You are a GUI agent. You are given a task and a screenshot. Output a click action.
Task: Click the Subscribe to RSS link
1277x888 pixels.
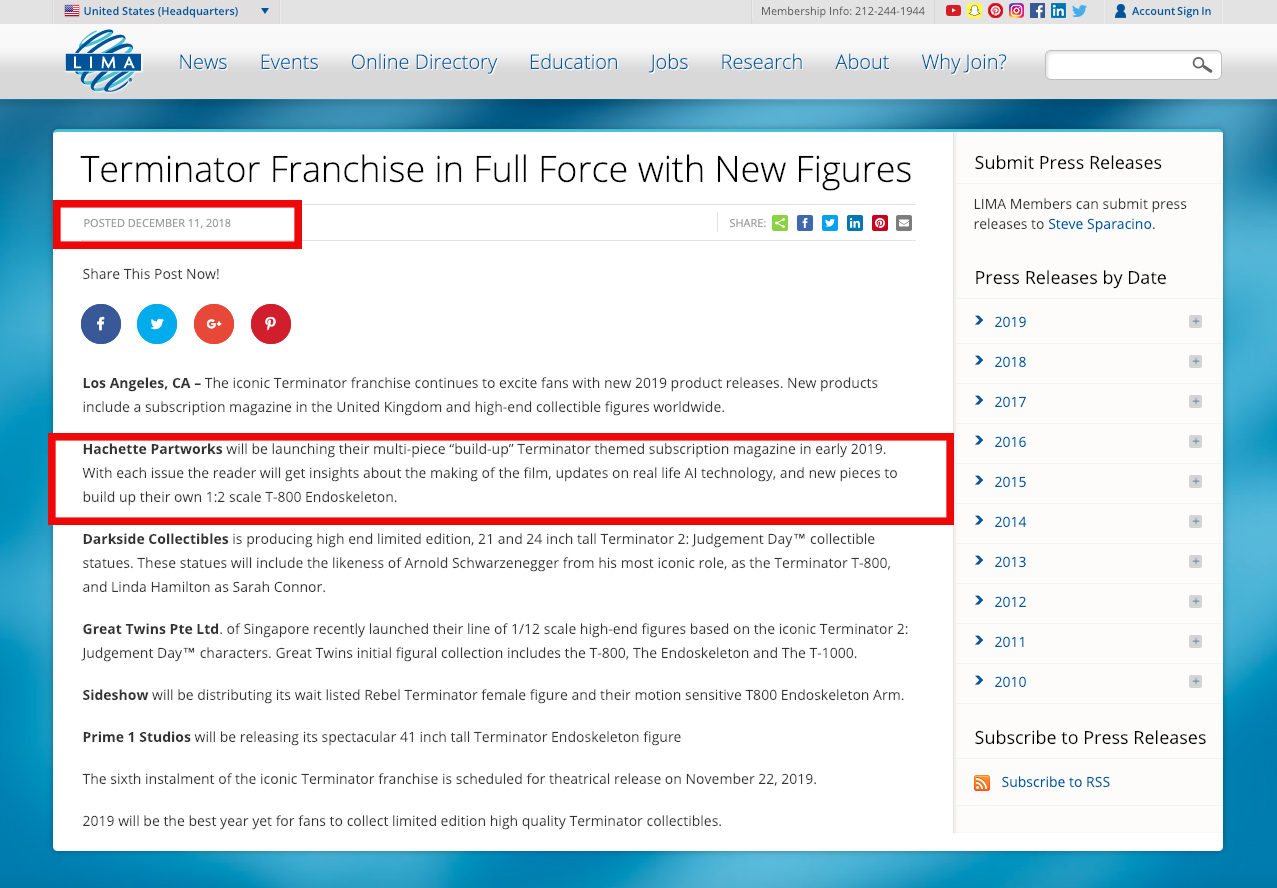tap(1056, 782)
